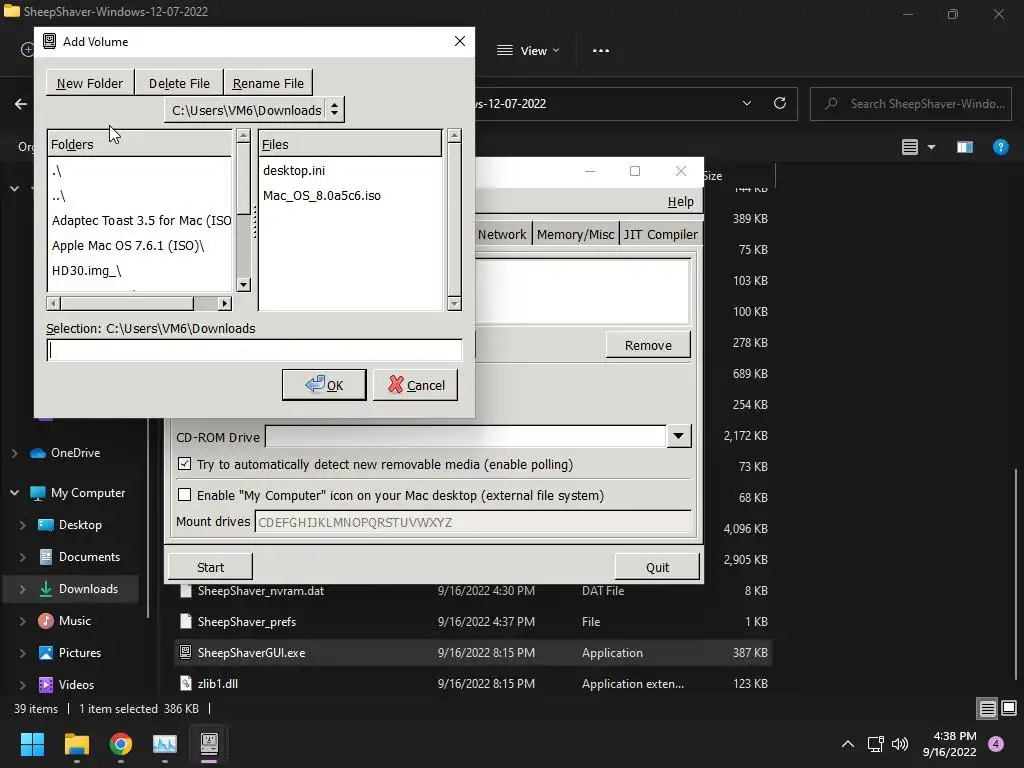Click the Mount drives field
Screen dimensions: 1024x768
(x=473, y=522)
